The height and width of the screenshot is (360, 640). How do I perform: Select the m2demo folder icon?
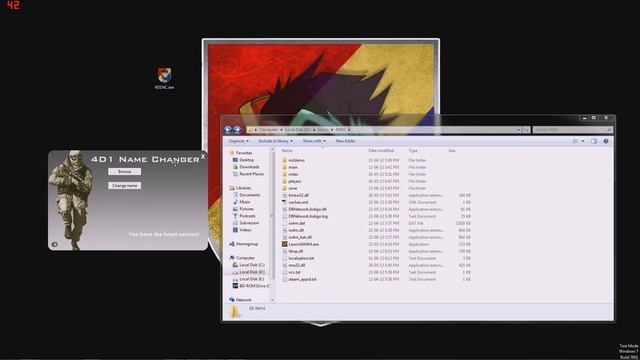284,160
